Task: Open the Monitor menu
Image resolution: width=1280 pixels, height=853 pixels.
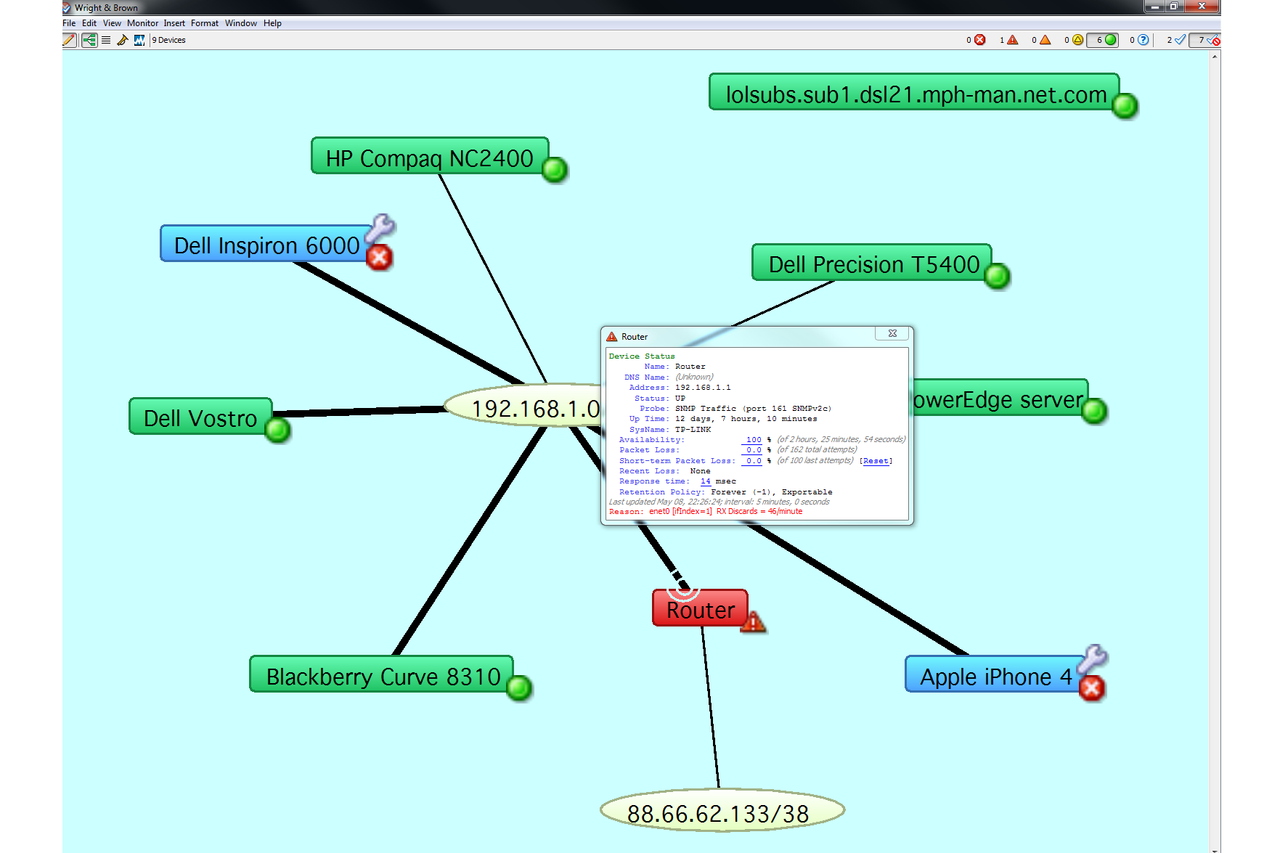Action: [x=143, y=23]
